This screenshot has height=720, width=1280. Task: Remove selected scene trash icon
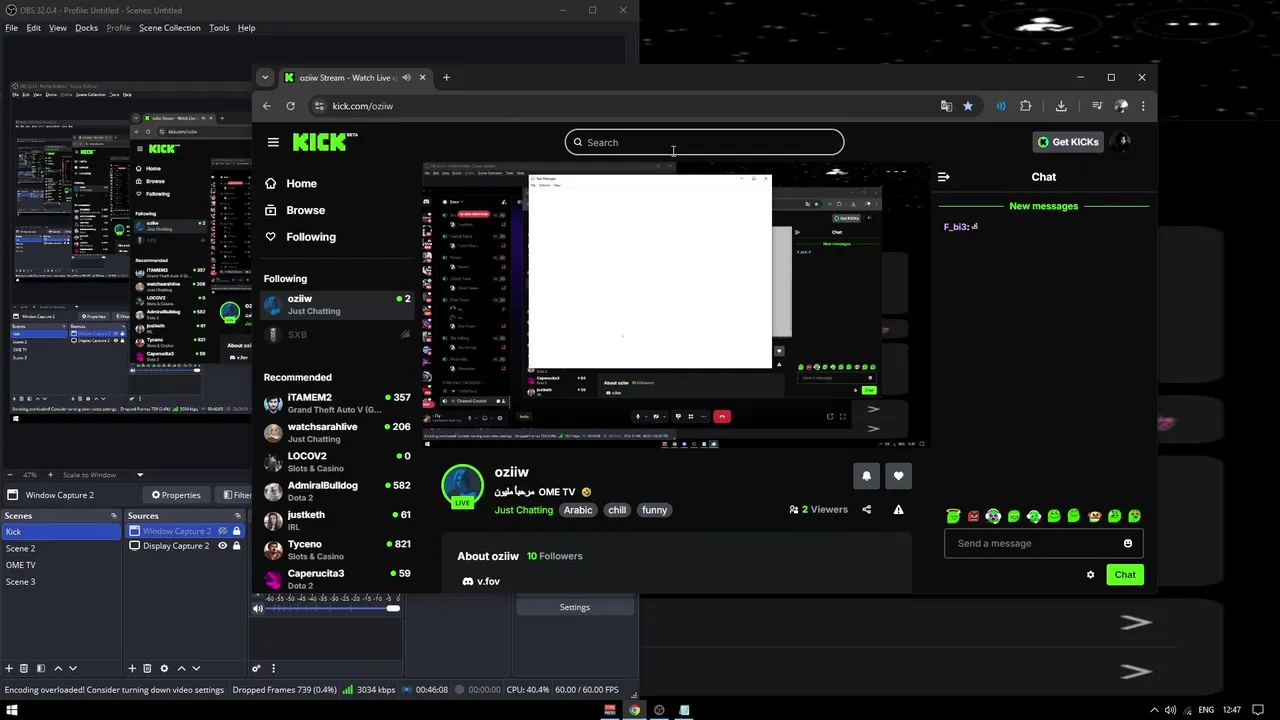pos(24,668)
